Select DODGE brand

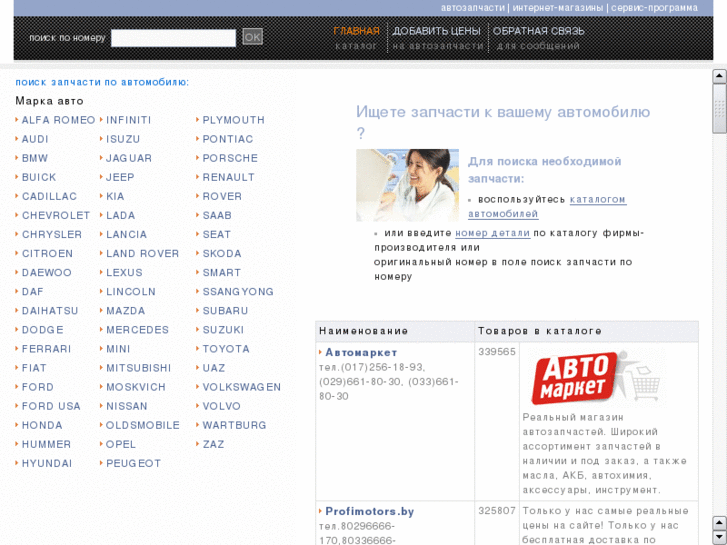click(43, 330)
